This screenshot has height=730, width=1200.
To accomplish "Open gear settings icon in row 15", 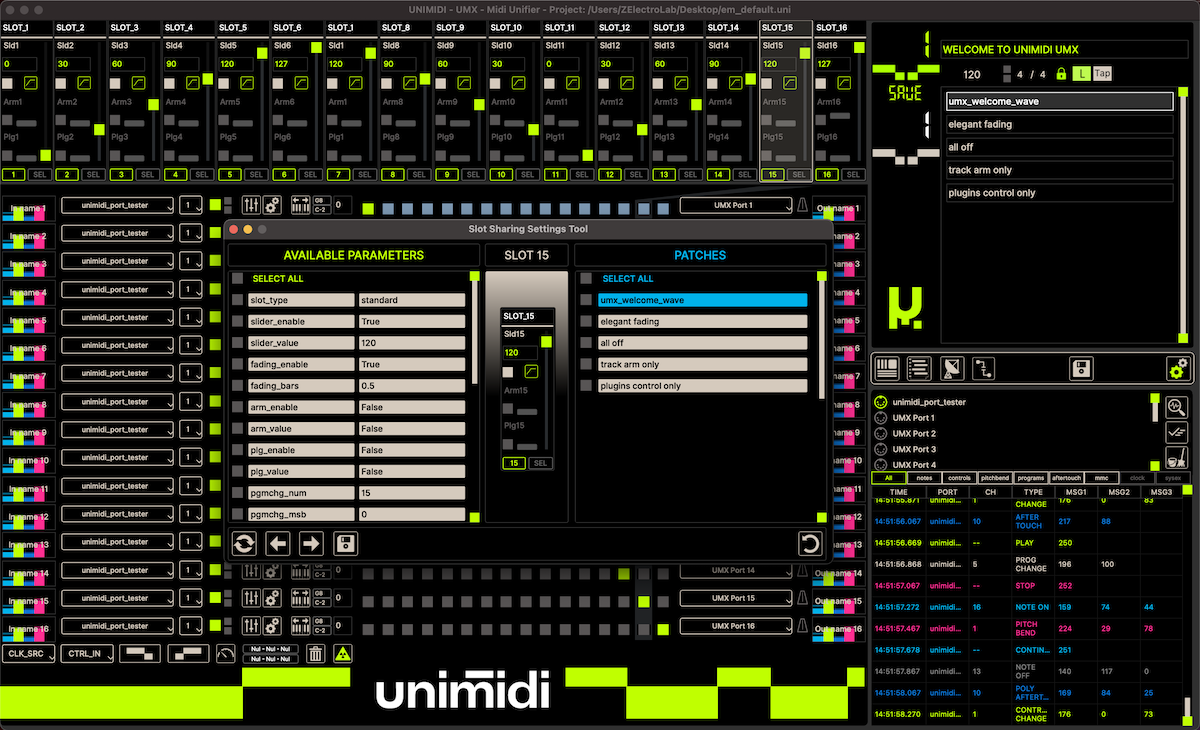I will click(x=272, y=598).
